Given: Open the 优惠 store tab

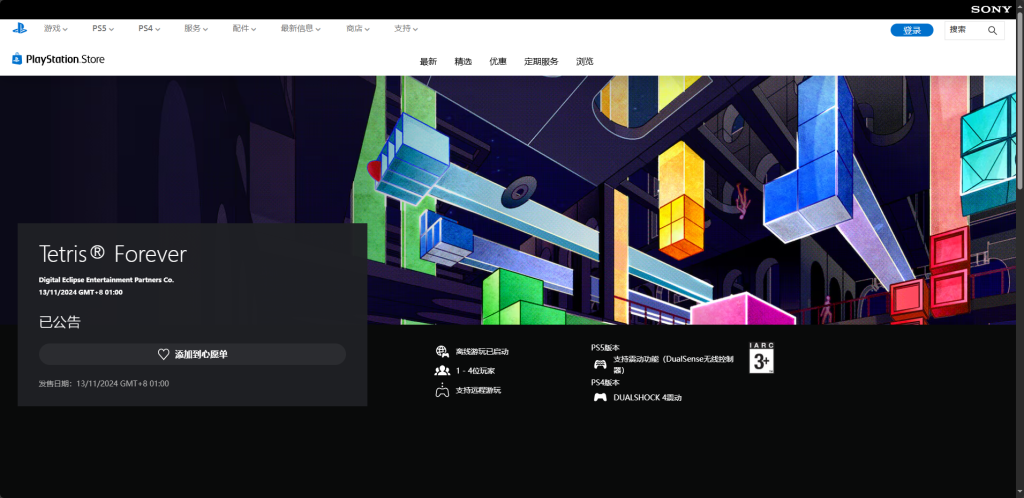Looking at the screenshot, I should coord(498,61).
